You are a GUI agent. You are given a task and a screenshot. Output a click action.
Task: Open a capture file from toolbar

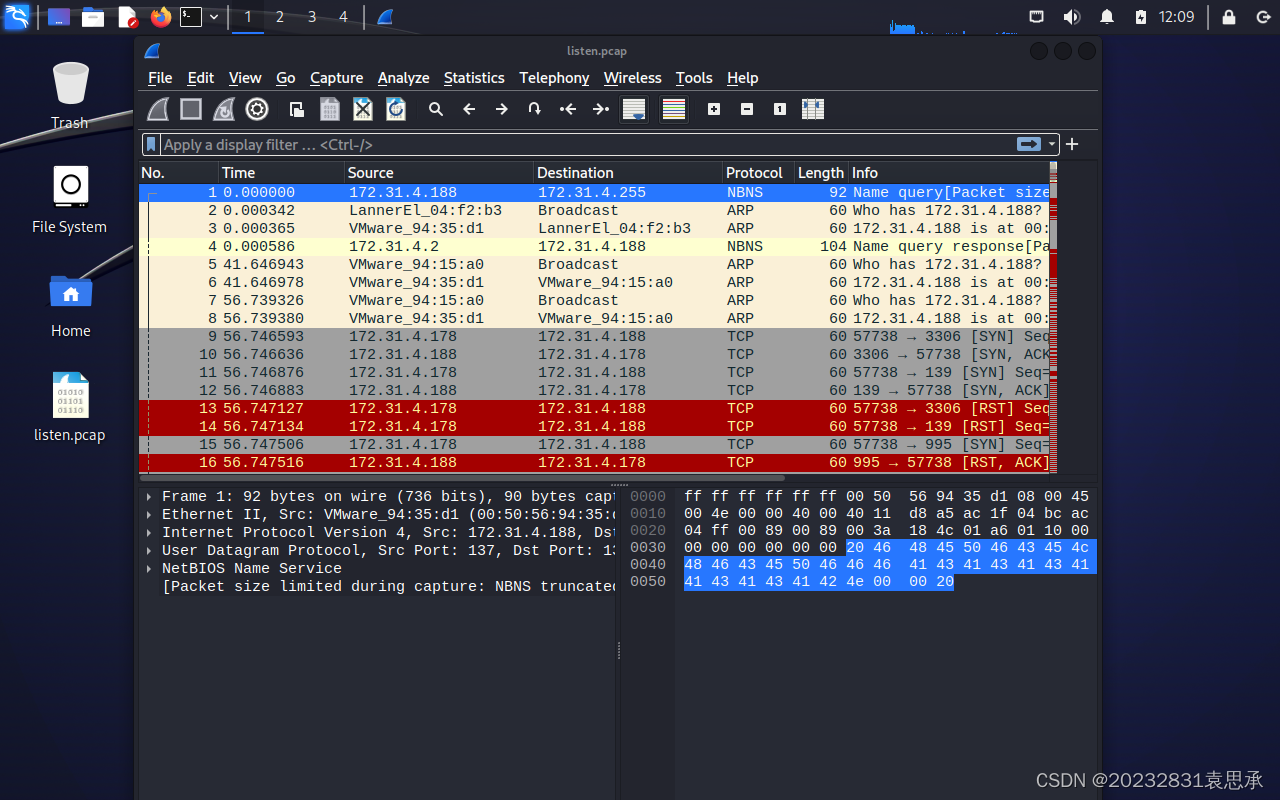pyautogui.click(x=297, y=109)
